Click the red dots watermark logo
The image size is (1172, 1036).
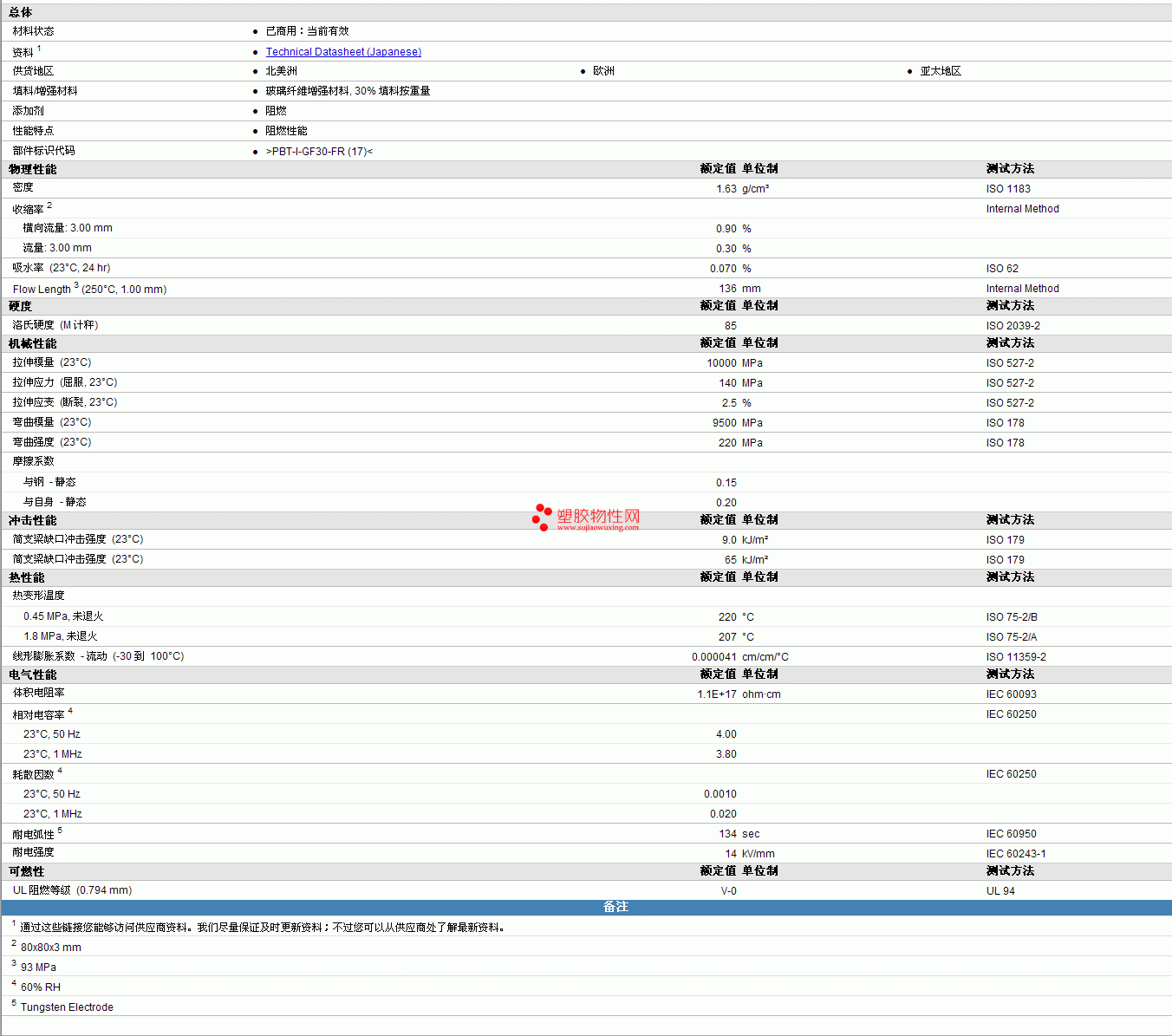542,517
